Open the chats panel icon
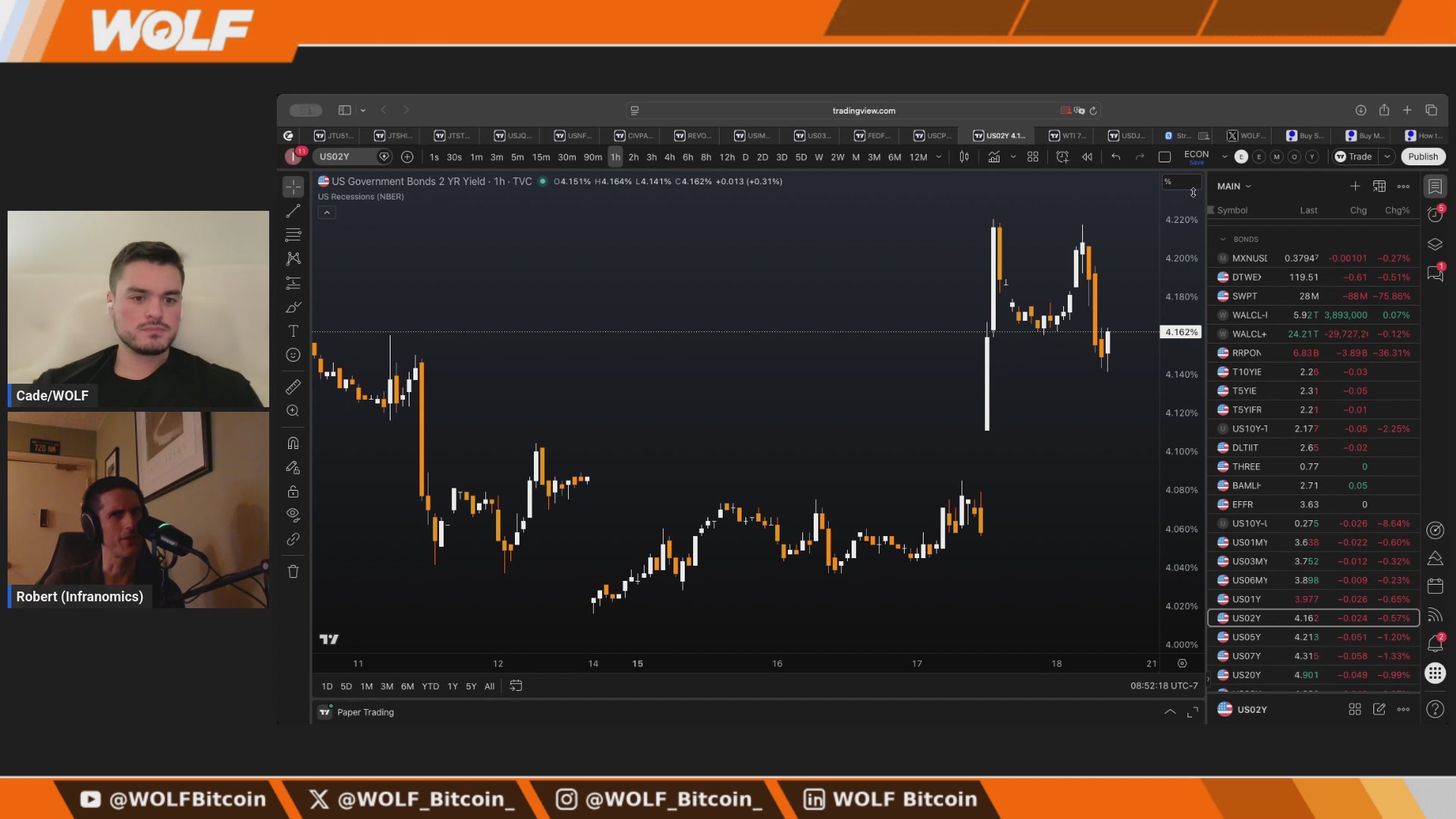Viewport: 1456px width, 819px height. (x=1435, y=273)
